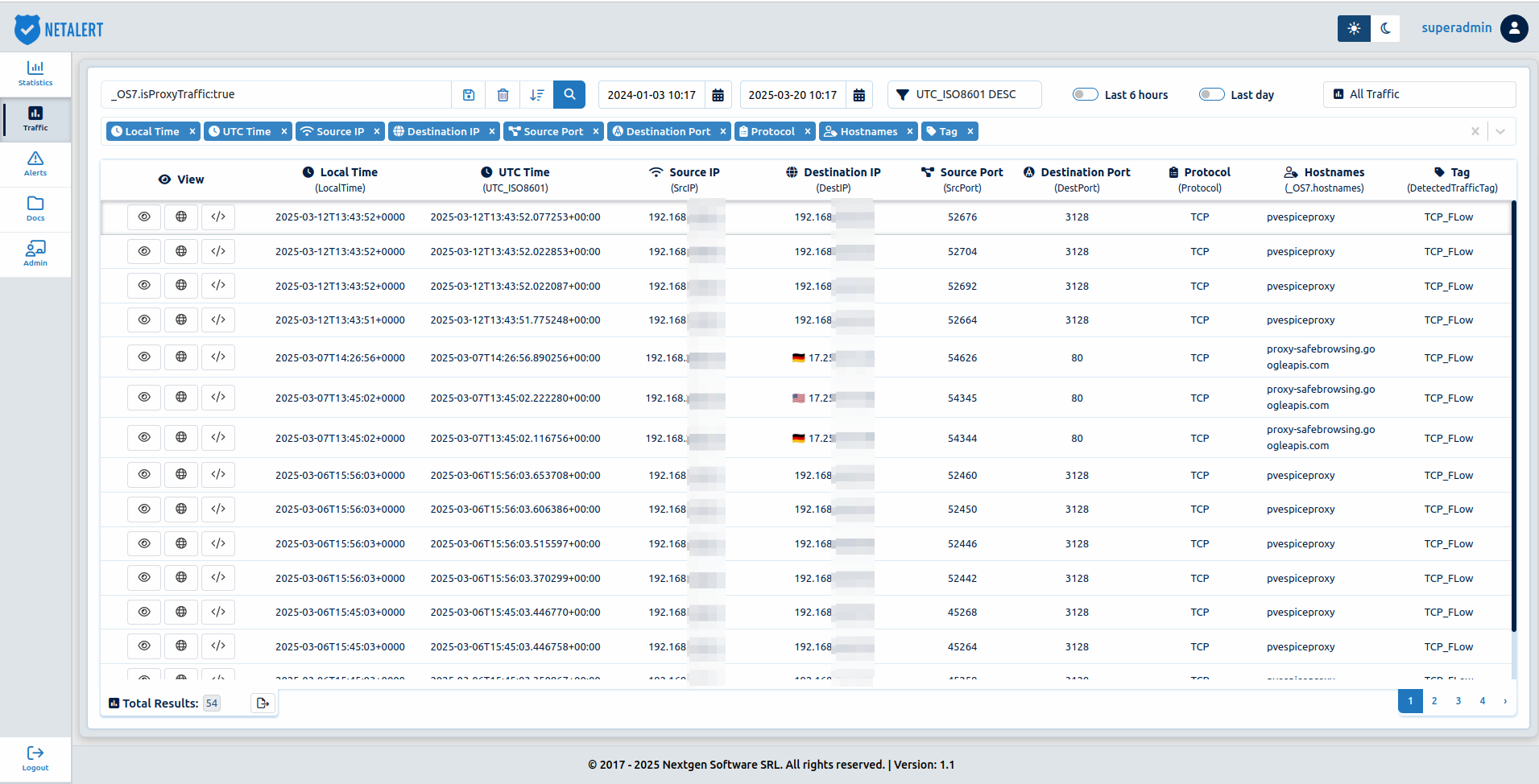This screenshot has height=784, width=1539.
Task: Click the superadmin username link
Action: 1456,28
